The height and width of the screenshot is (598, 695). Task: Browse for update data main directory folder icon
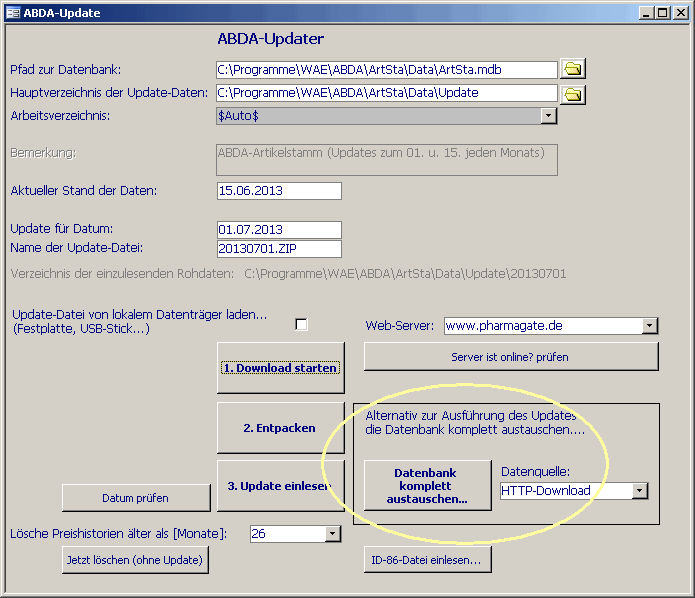(x=573, y=94)
